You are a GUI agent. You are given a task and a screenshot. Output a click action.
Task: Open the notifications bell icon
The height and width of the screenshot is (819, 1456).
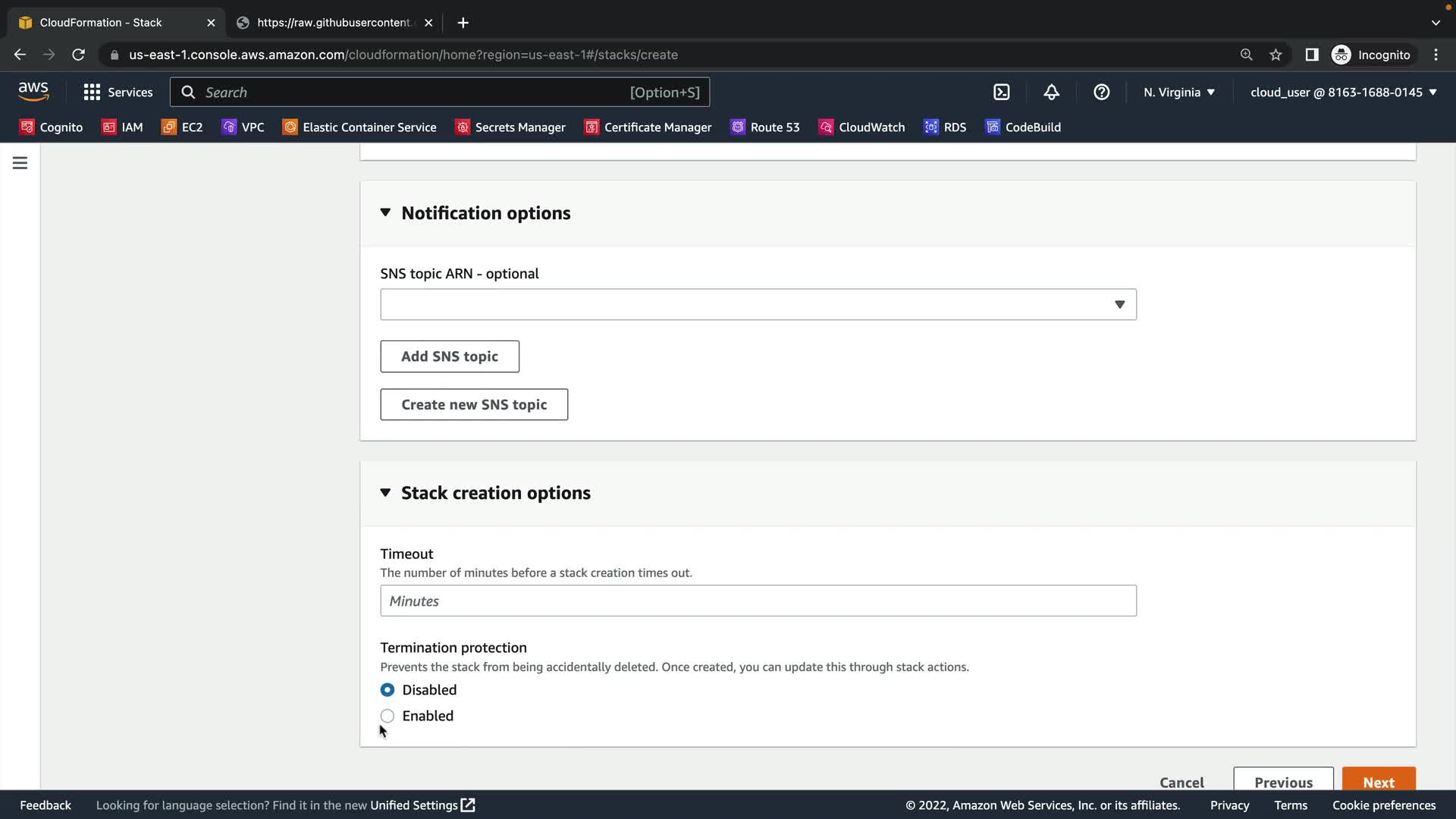pos(1051,92)
